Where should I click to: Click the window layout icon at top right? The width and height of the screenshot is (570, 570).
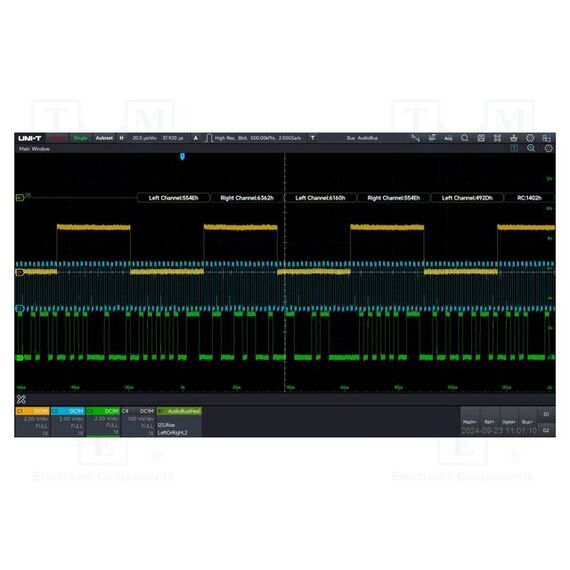click(x=546, y=138)
